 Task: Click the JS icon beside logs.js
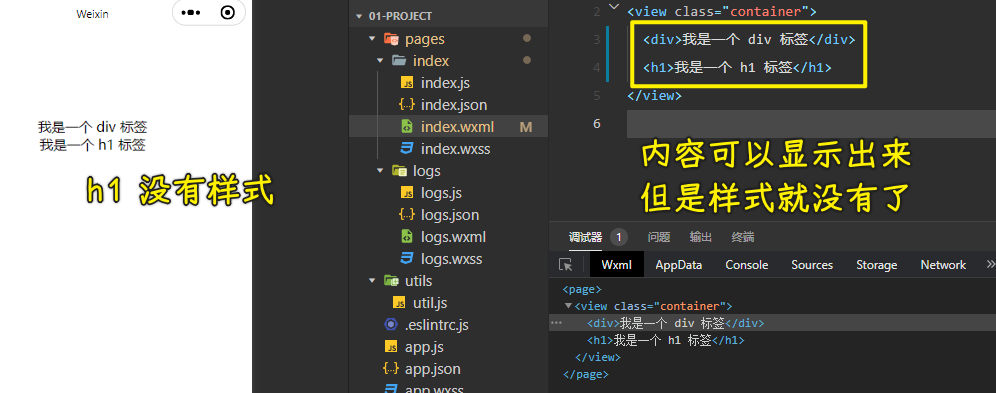(x=407, y=193)
